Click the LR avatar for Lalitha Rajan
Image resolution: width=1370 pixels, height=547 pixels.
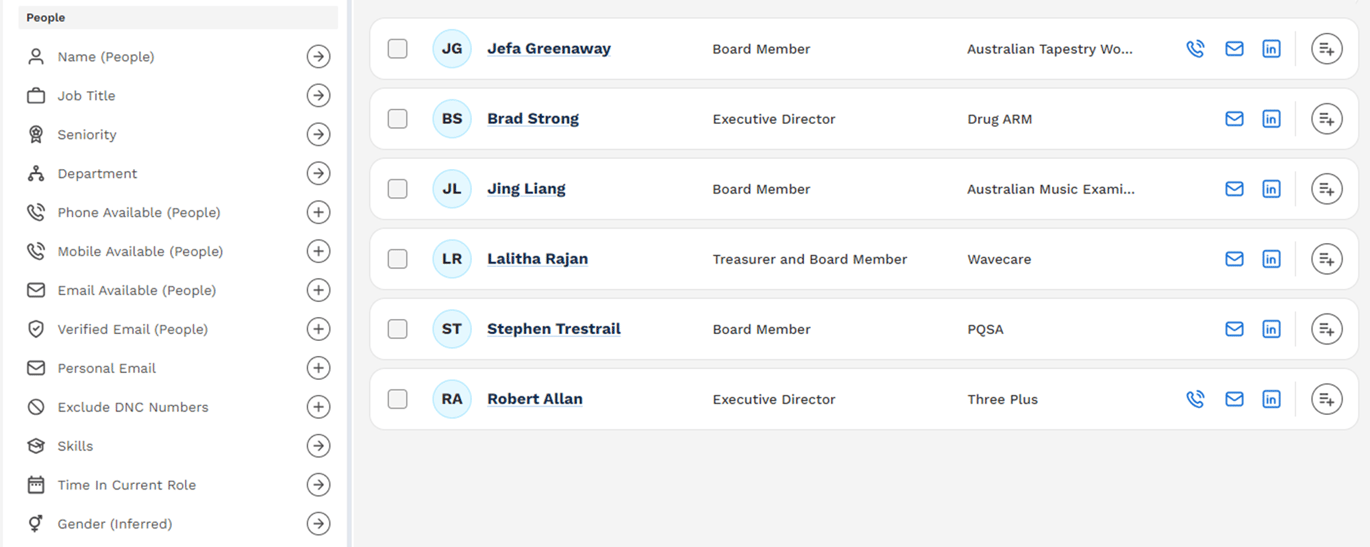452,259
